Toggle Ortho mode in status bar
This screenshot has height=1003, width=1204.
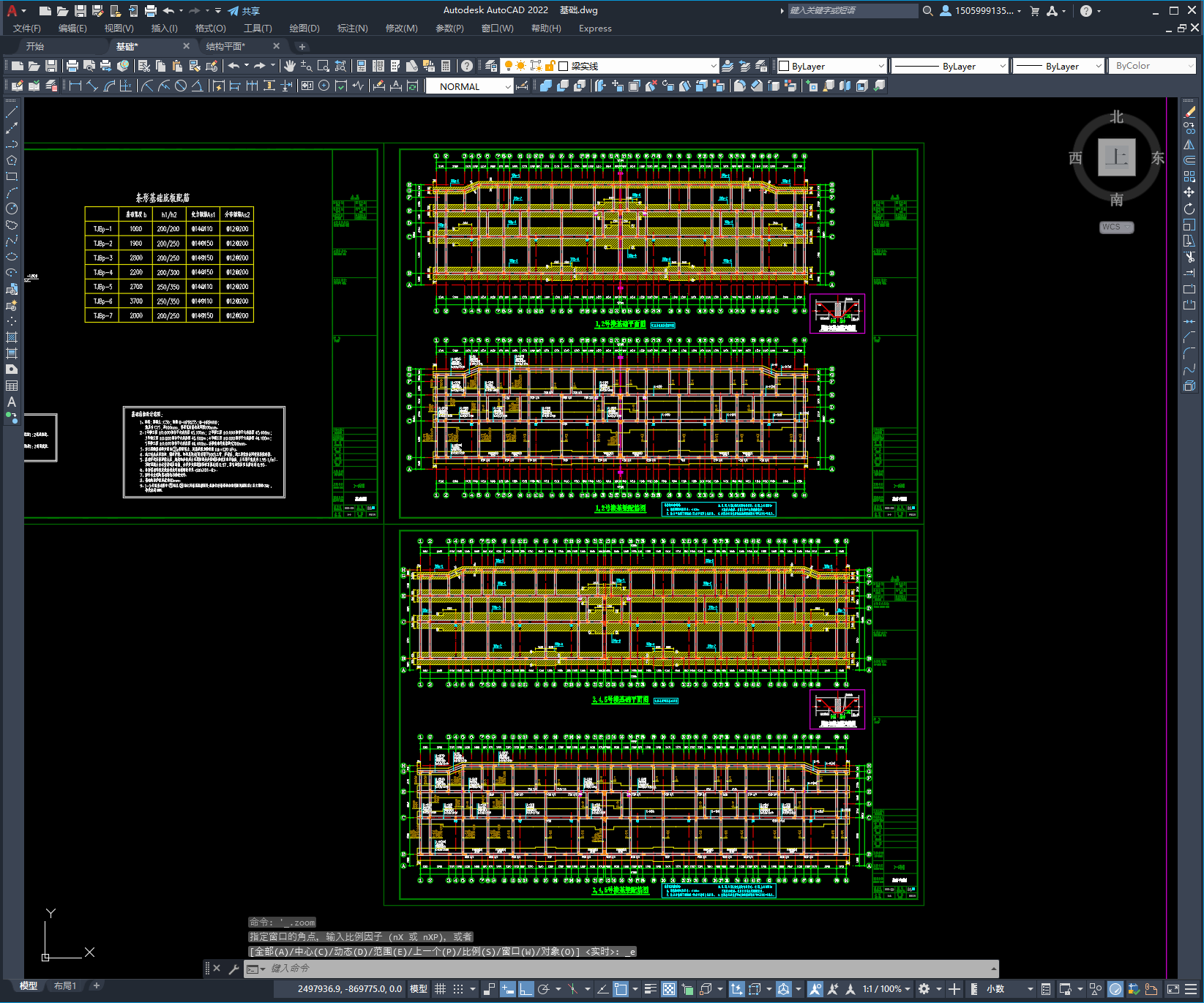[526, 989]
